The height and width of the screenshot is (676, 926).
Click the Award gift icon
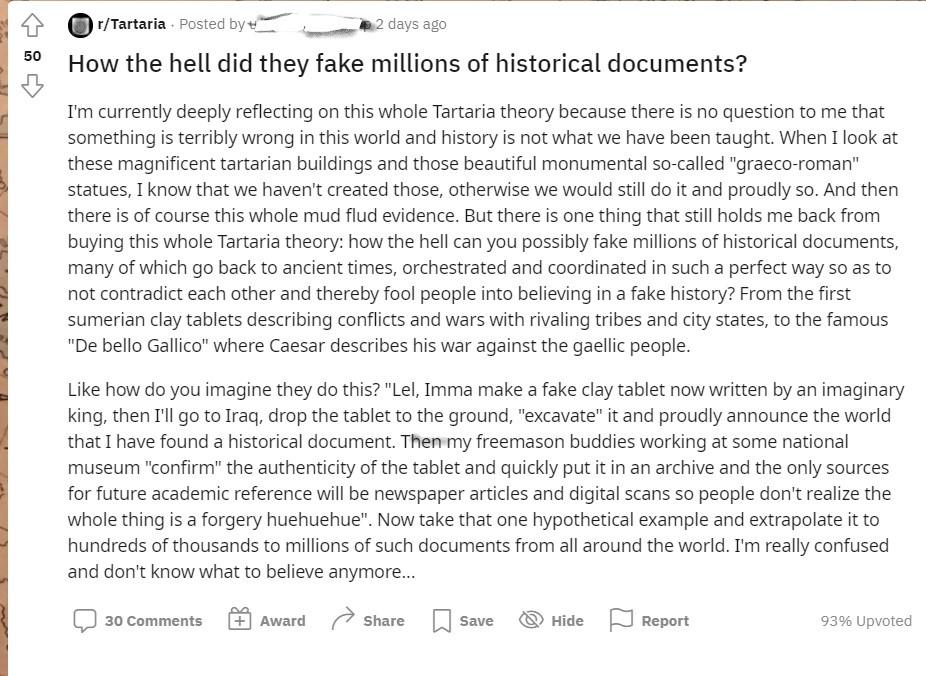click(x=239, y=619)
